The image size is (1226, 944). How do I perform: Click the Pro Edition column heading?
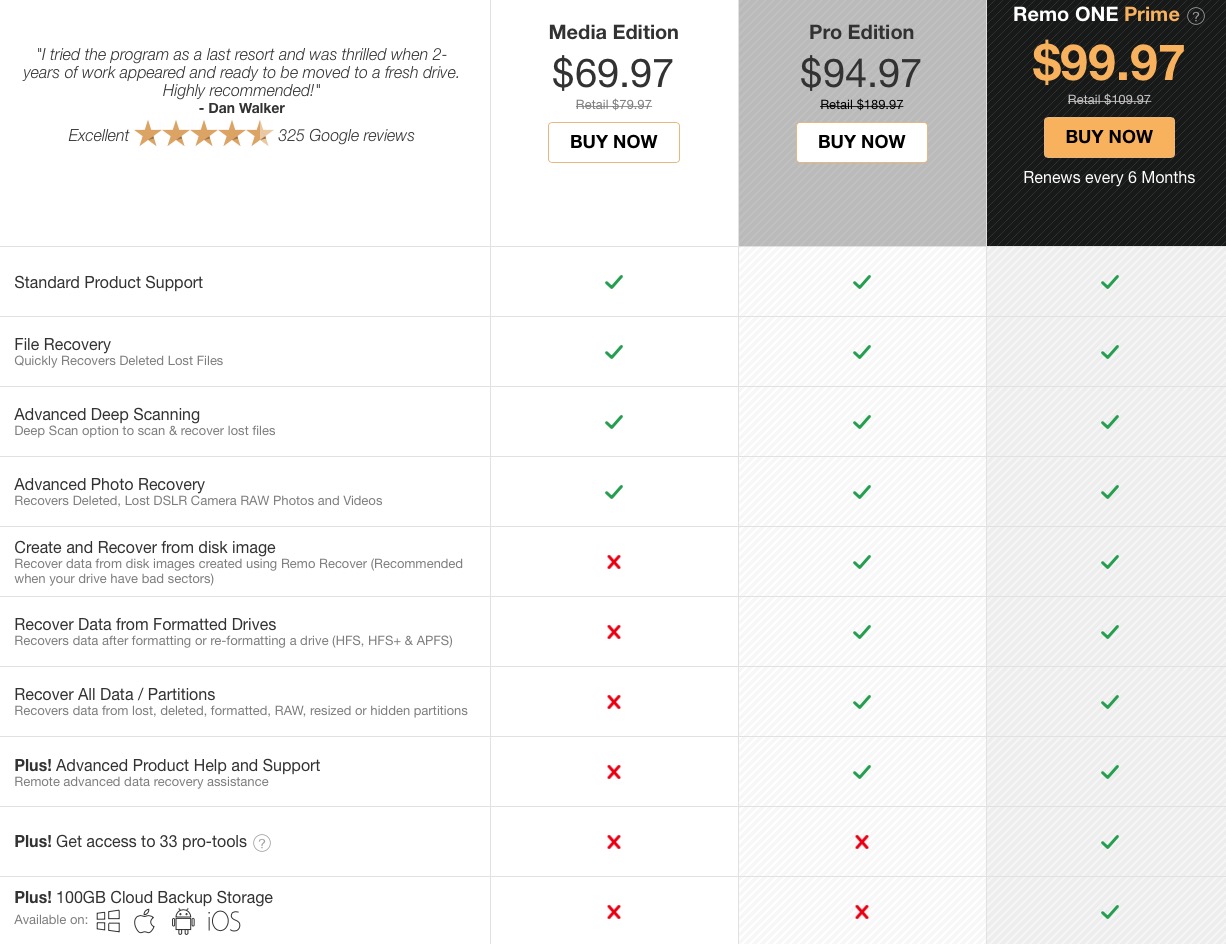(862, 32)
